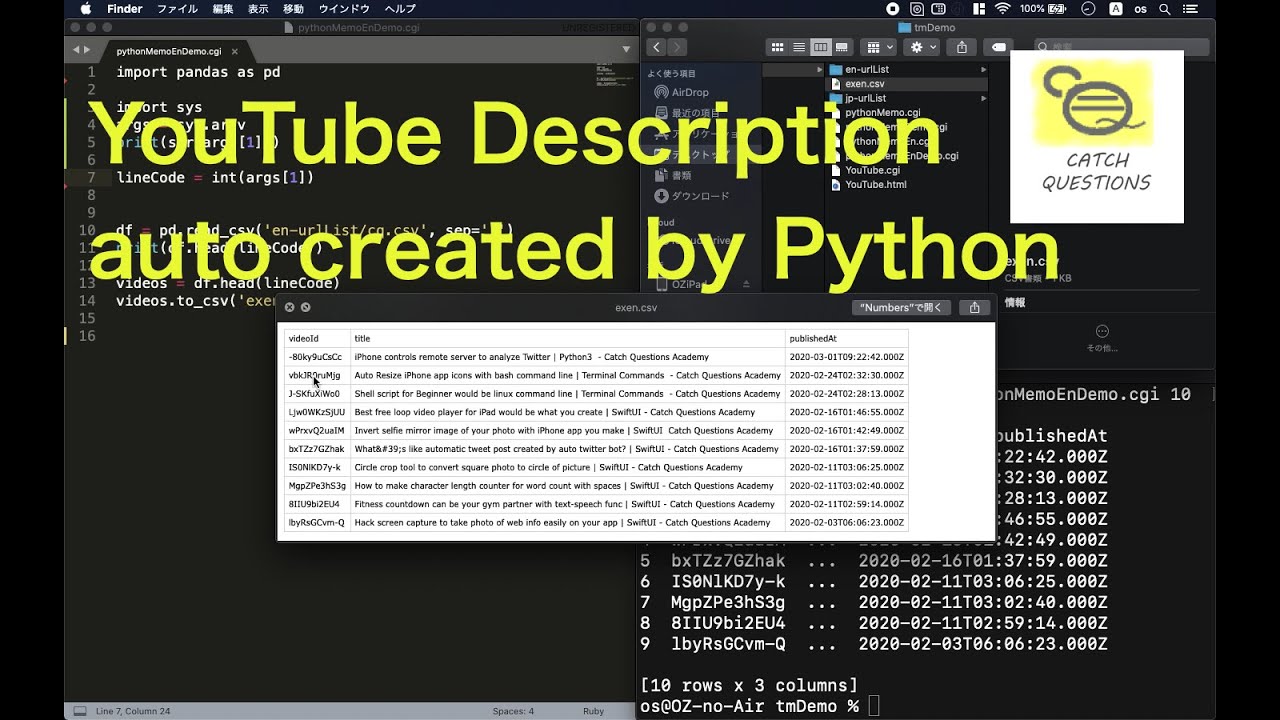Click Quick Look share button
Viewport: 1280px width, 720px height.
[x=974, y=308]
